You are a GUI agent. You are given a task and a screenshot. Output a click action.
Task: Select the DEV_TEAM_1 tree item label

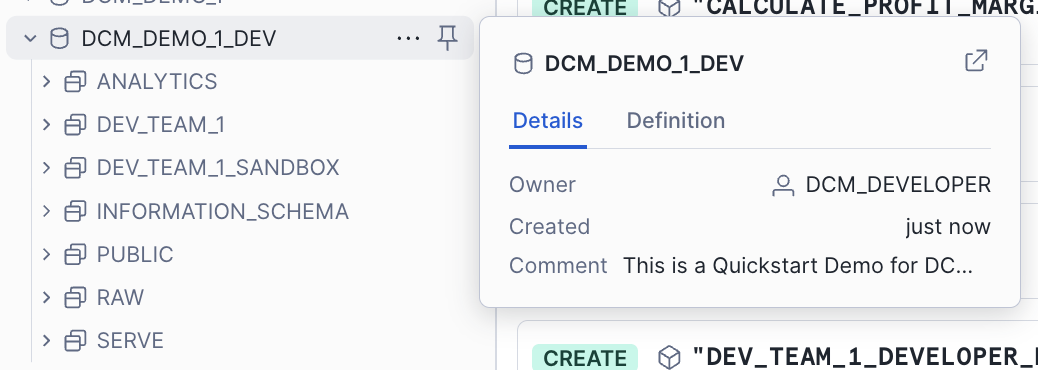pos(161,124)
